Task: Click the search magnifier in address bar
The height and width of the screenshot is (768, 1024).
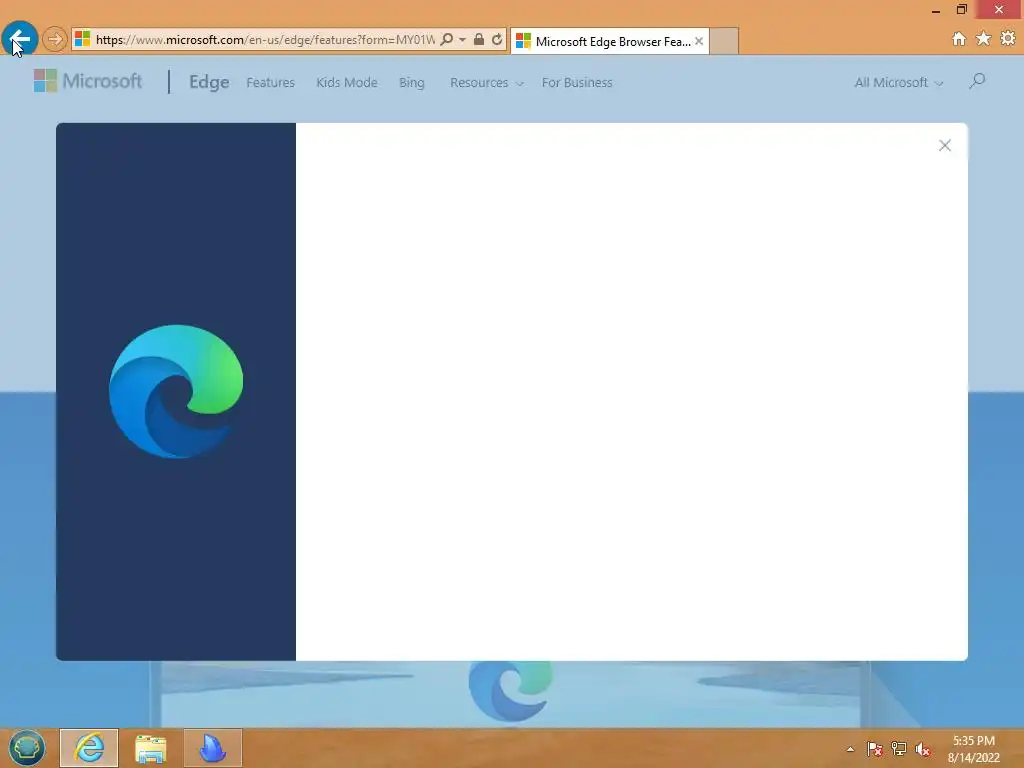Action: [447, 39]
